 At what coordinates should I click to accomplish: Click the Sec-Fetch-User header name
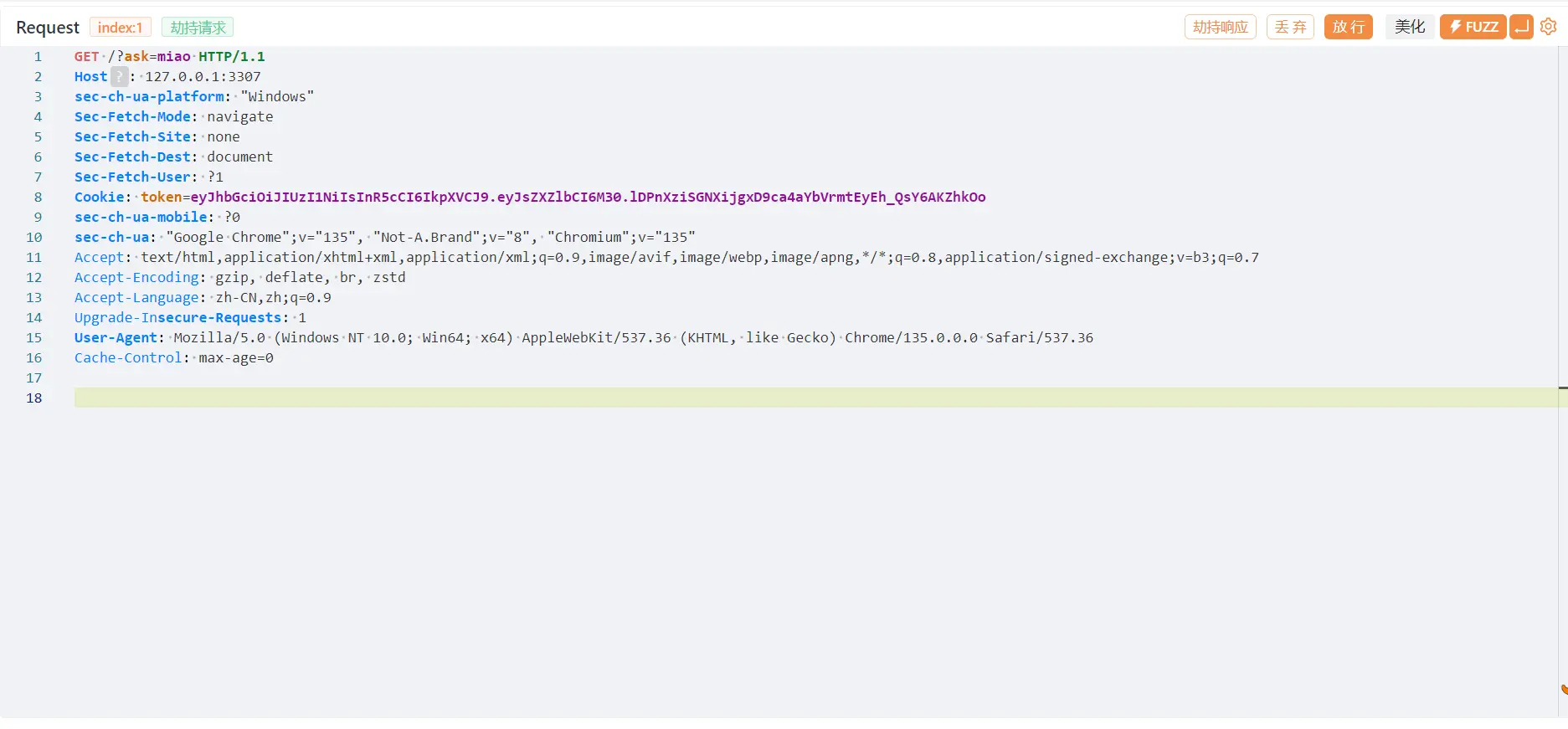point(132,177)
